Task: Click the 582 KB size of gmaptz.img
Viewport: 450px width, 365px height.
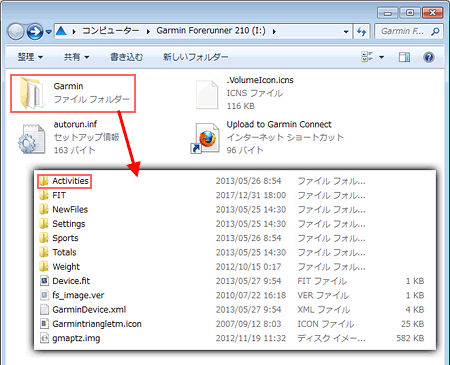Action: pos(410,338)
